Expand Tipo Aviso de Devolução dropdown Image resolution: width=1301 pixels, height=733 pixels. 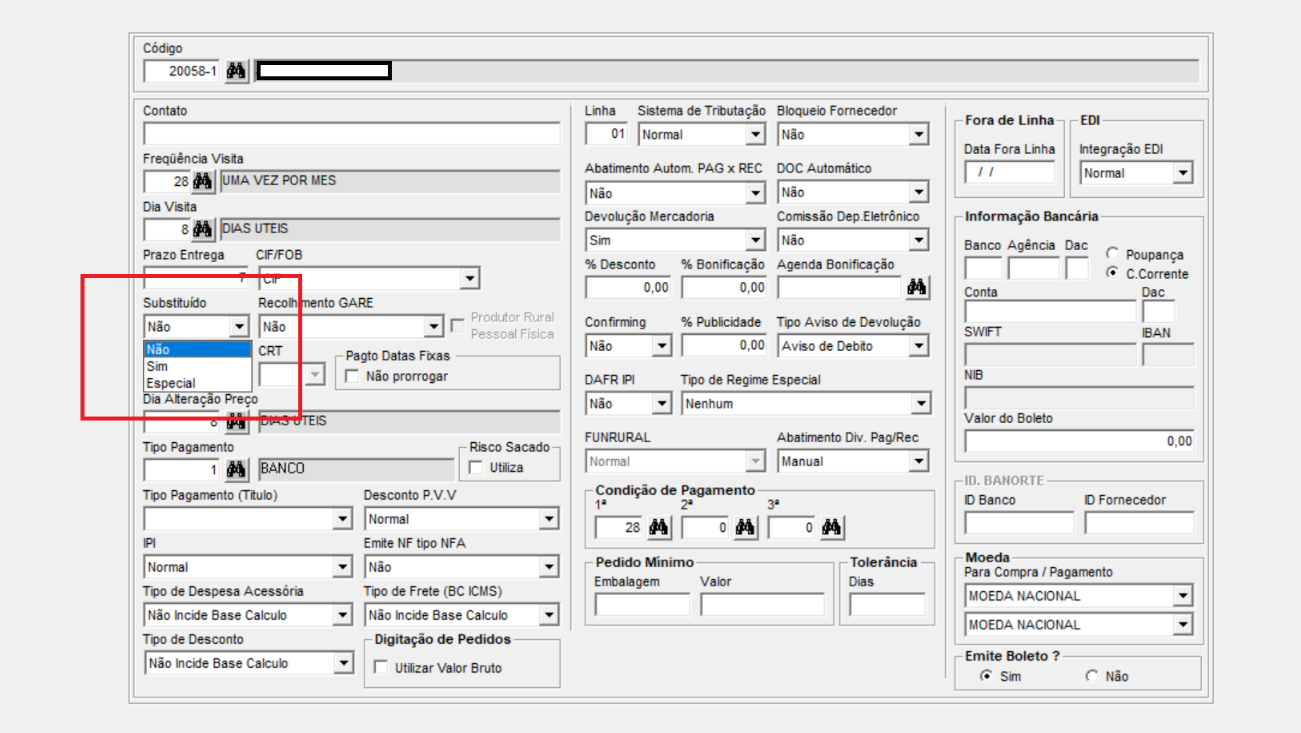click(919, 347)
